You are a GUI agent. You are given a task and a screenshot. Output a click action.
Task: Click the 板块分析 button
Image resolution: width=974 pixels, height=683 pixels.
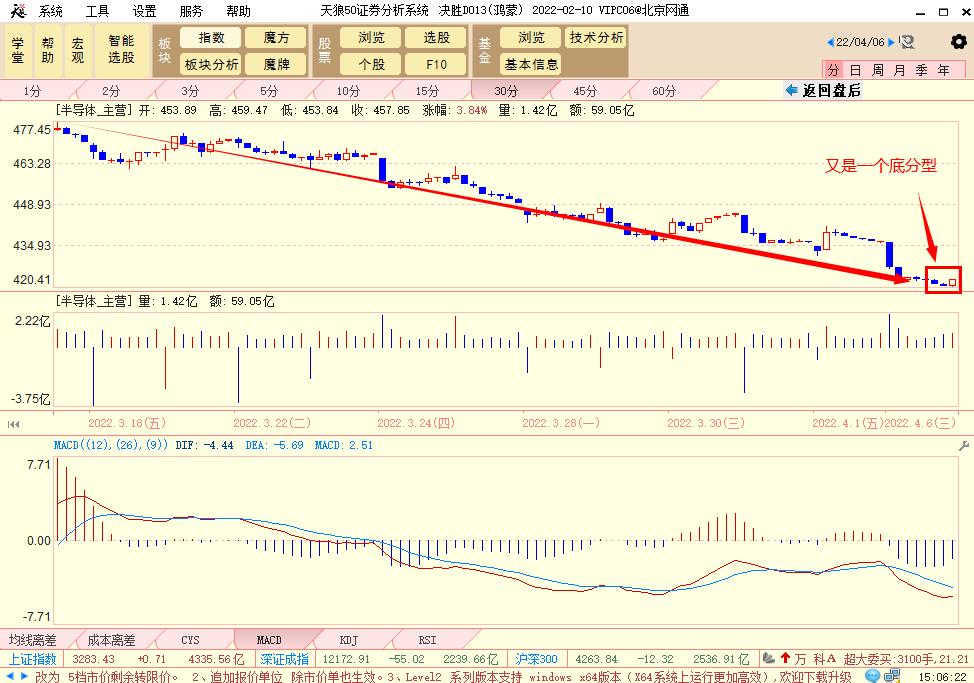[x=211, y=64]
